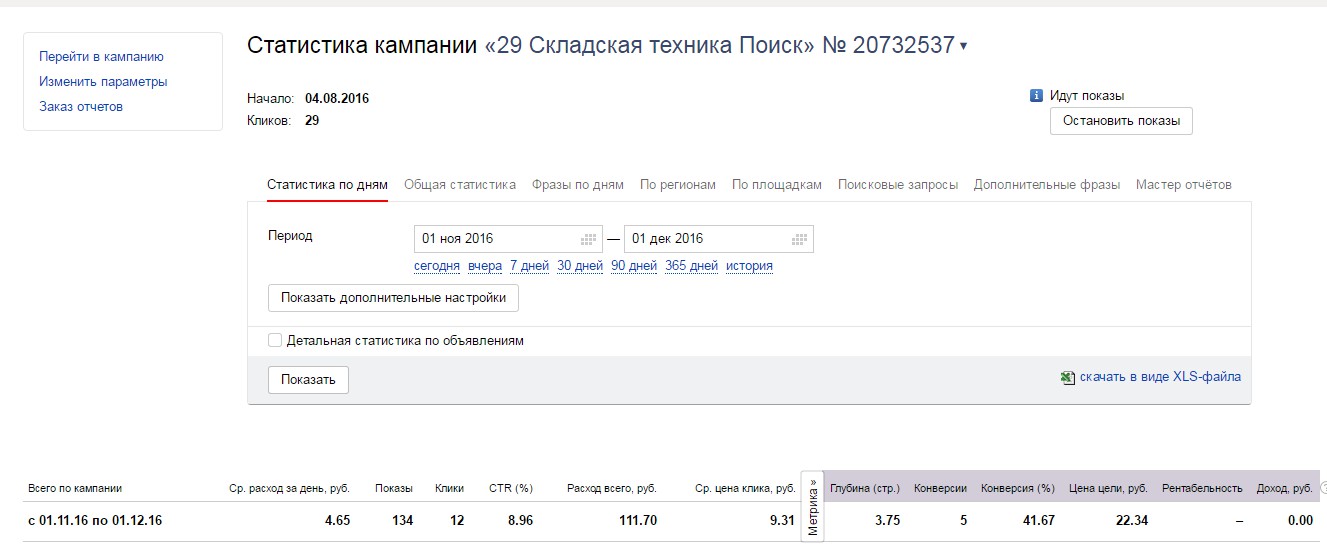Select the 365 дней period link
Image resolution: width=1327 pixels, height=545 pixels.
692,266
